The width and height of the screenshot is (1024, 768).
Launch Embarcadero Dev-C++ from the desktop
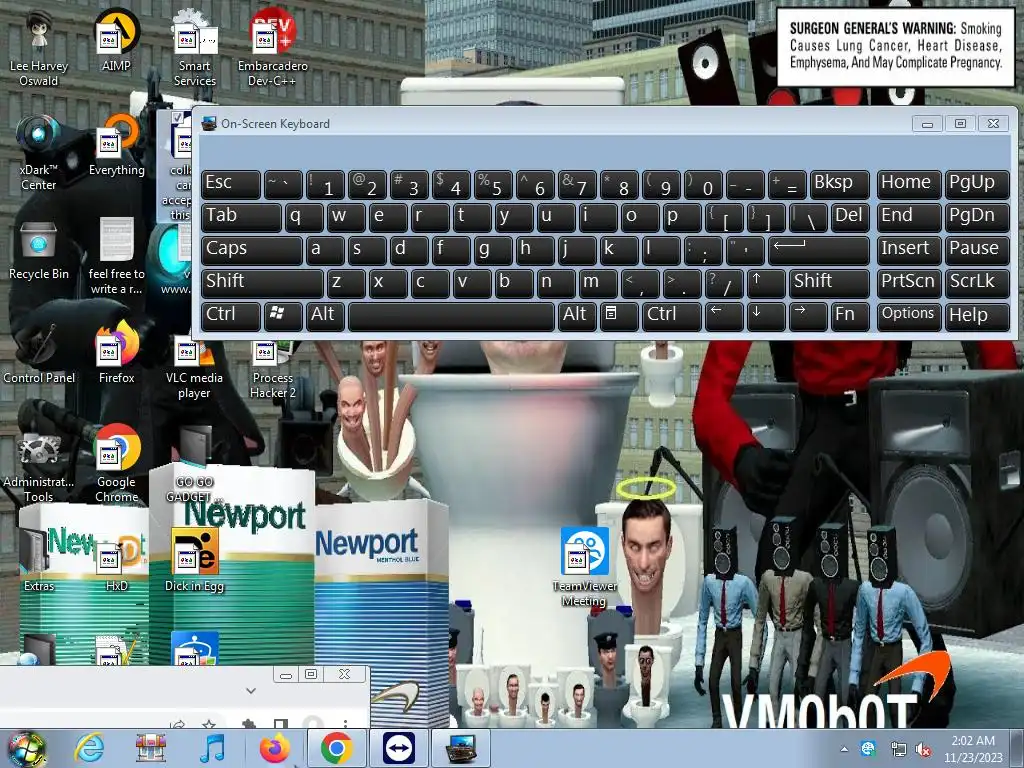[272, 48]
